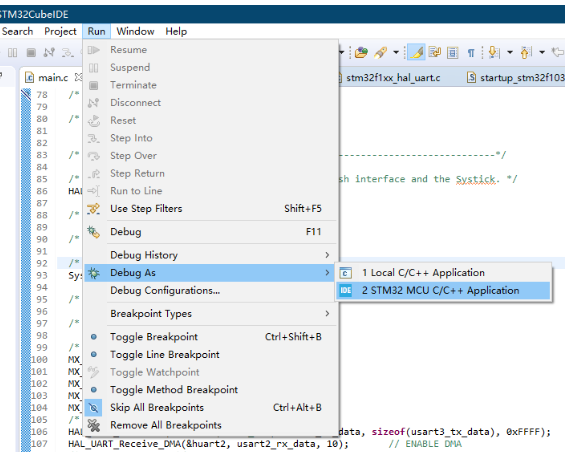The image size is (565, 452).
Task: Click the Next Annotation down-arrow icon
Action: coord(494,53)
